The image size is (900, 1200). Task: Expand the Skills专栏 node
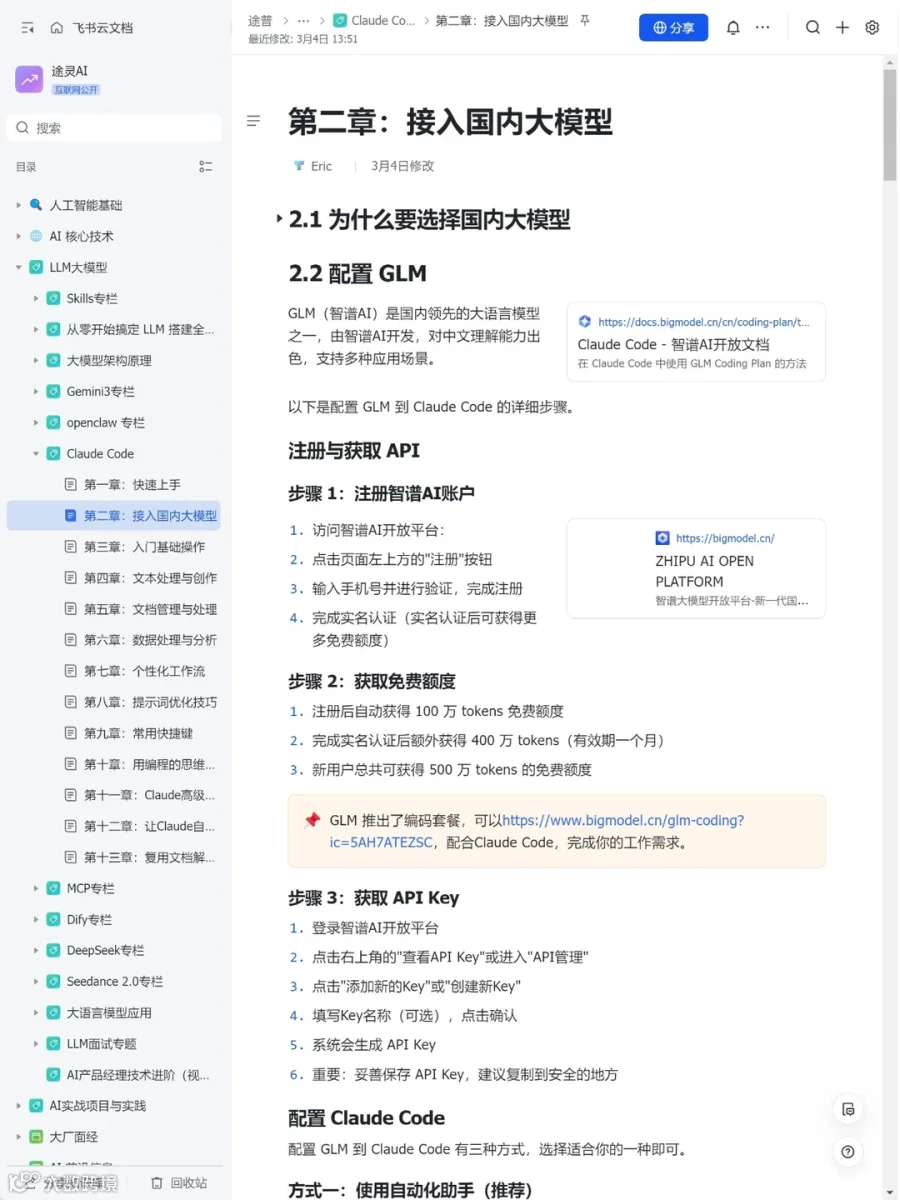pos(35,298)
